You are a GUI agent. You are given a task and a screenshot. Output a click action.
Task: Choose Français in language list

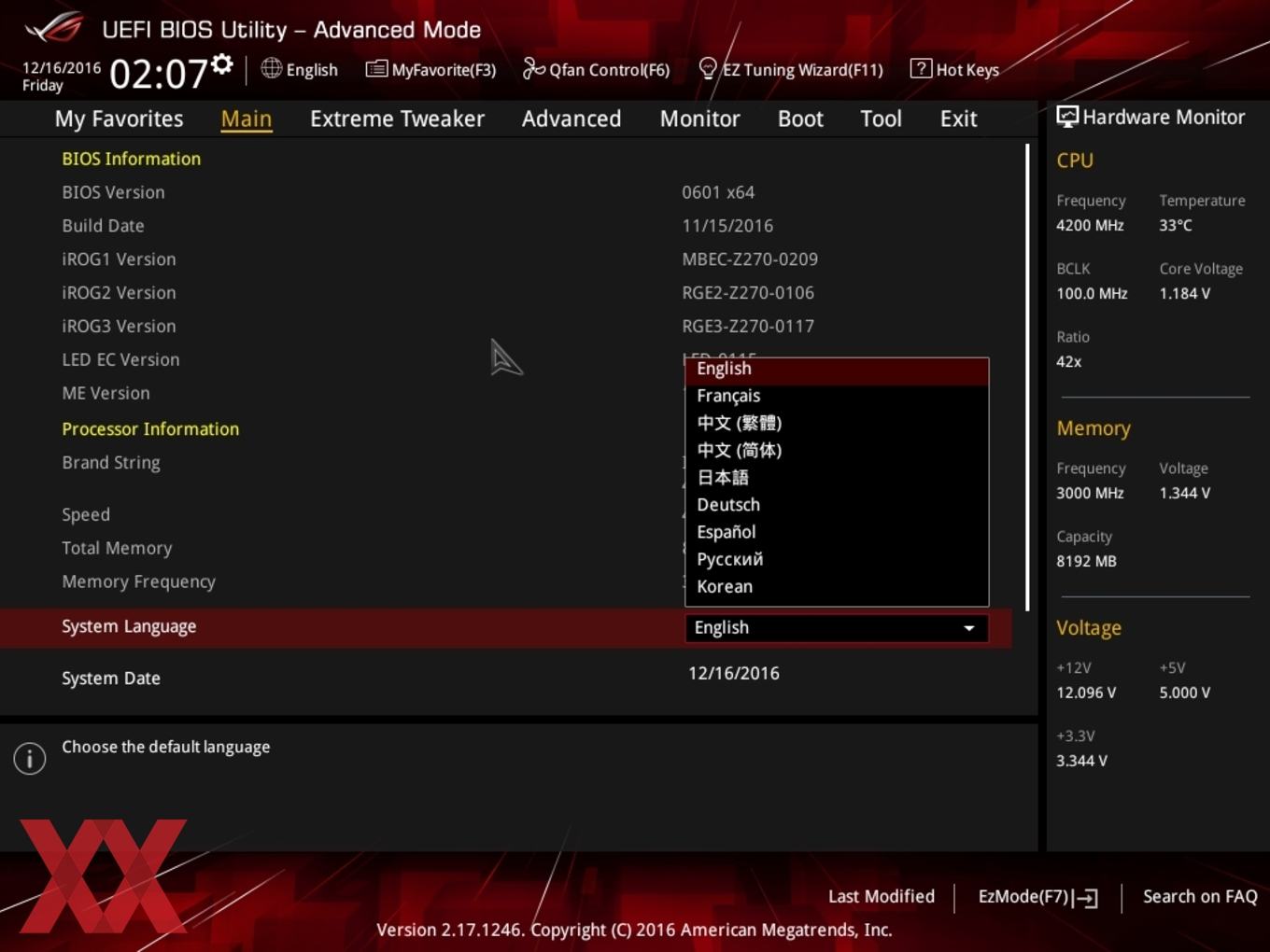click(837, 396)
